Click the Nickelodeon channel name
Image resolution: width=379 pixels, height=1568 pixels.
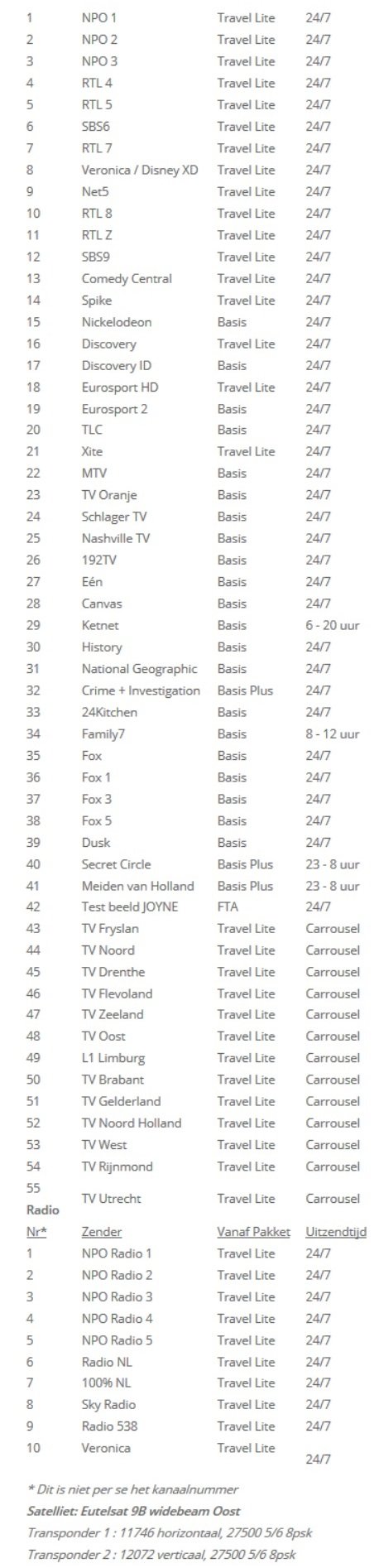click(x=117, y=322)
